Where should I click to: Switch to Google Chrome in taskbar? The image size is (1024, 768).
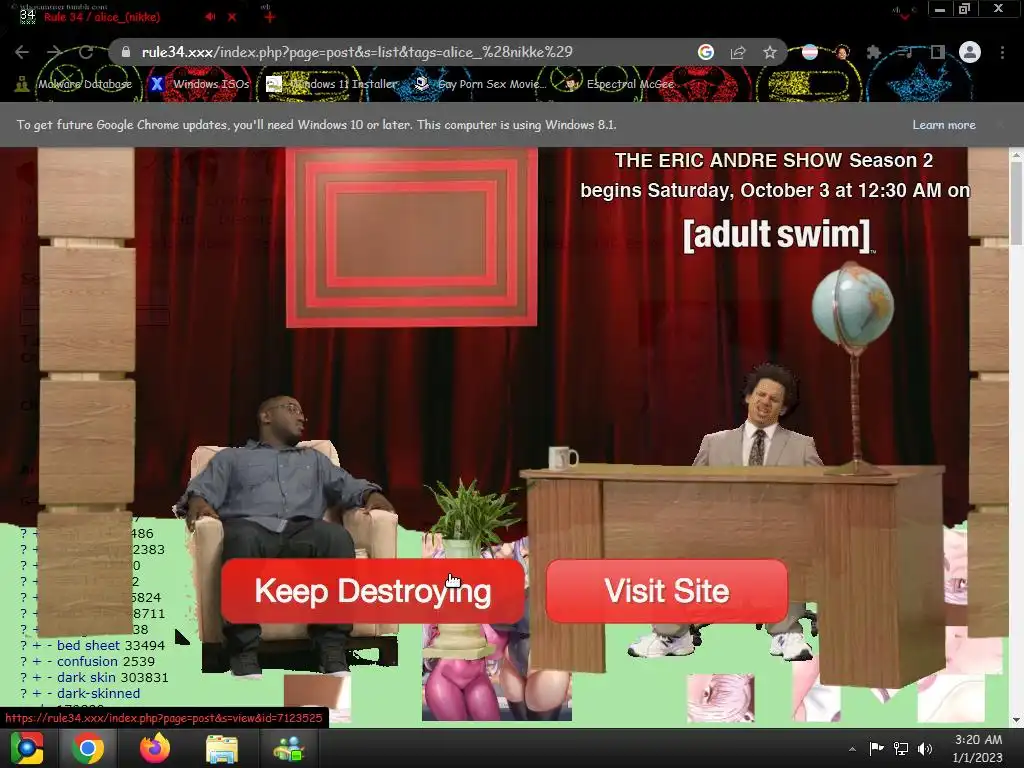click(x=87, y=748)
